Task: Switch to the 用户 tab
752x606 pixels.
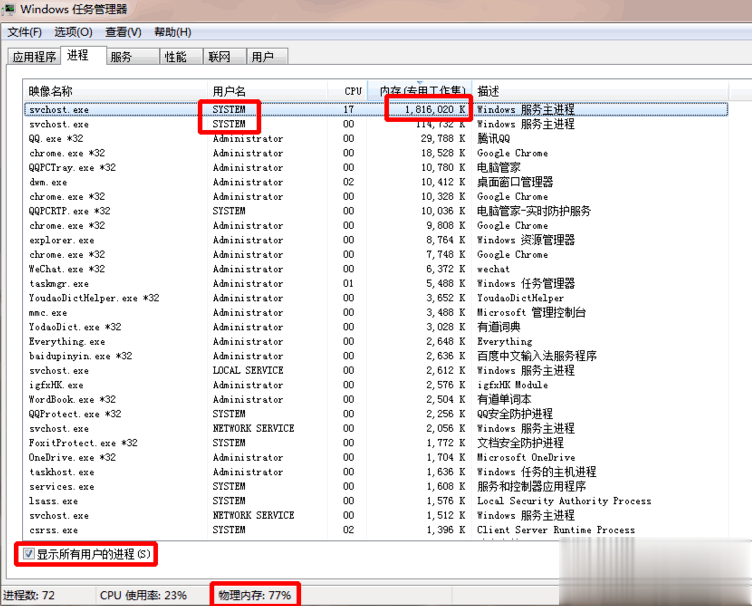Action: (x=267, y=57)
